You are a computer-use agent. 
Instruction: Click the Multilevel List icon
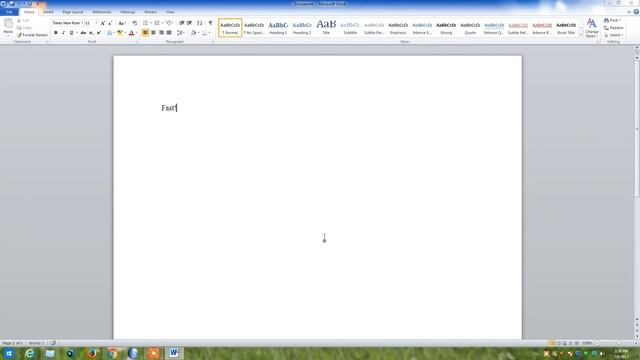pos(169,23)
